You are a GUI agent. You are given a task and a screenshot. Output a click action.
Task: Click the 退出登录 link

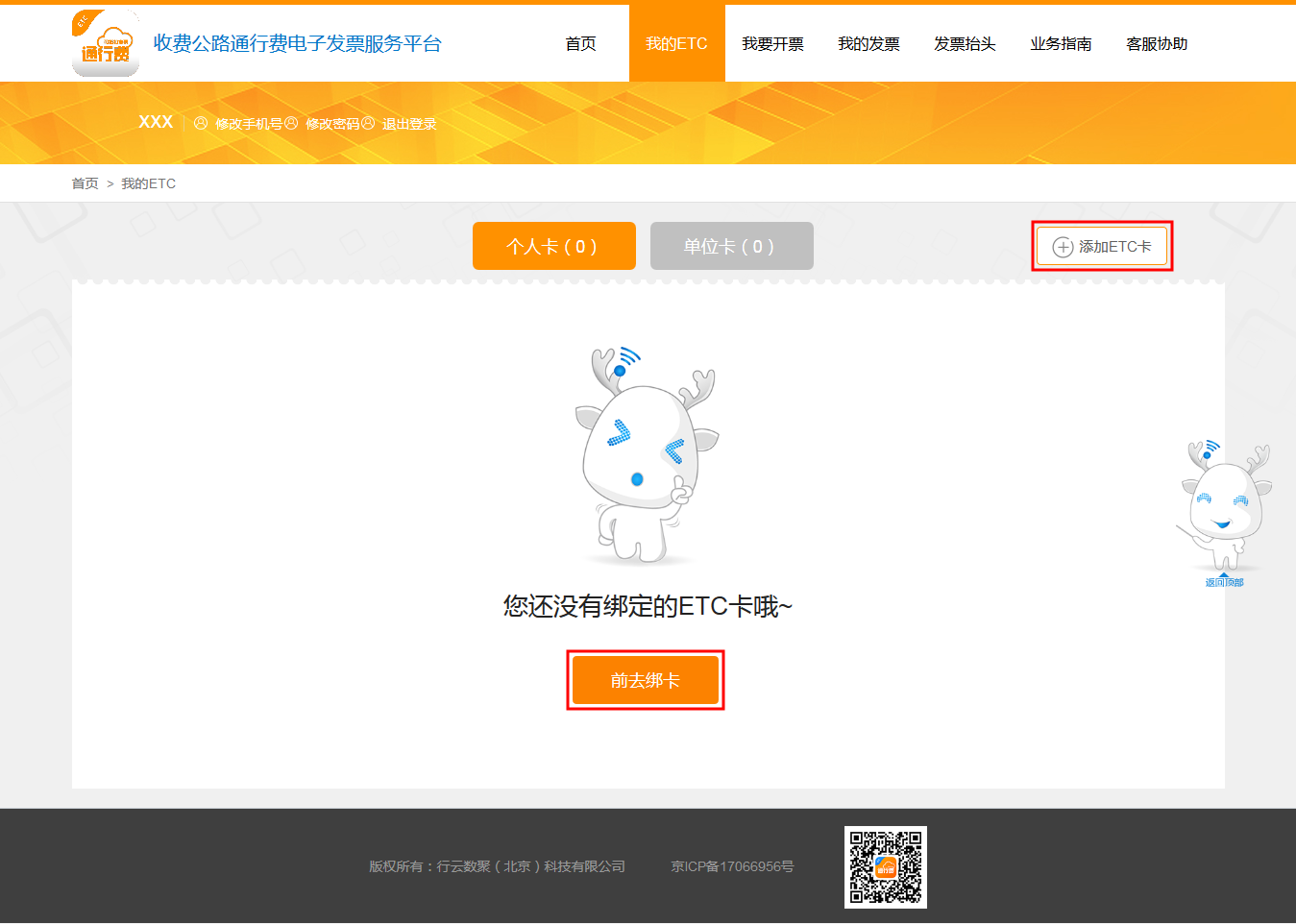tap(409, 124)
